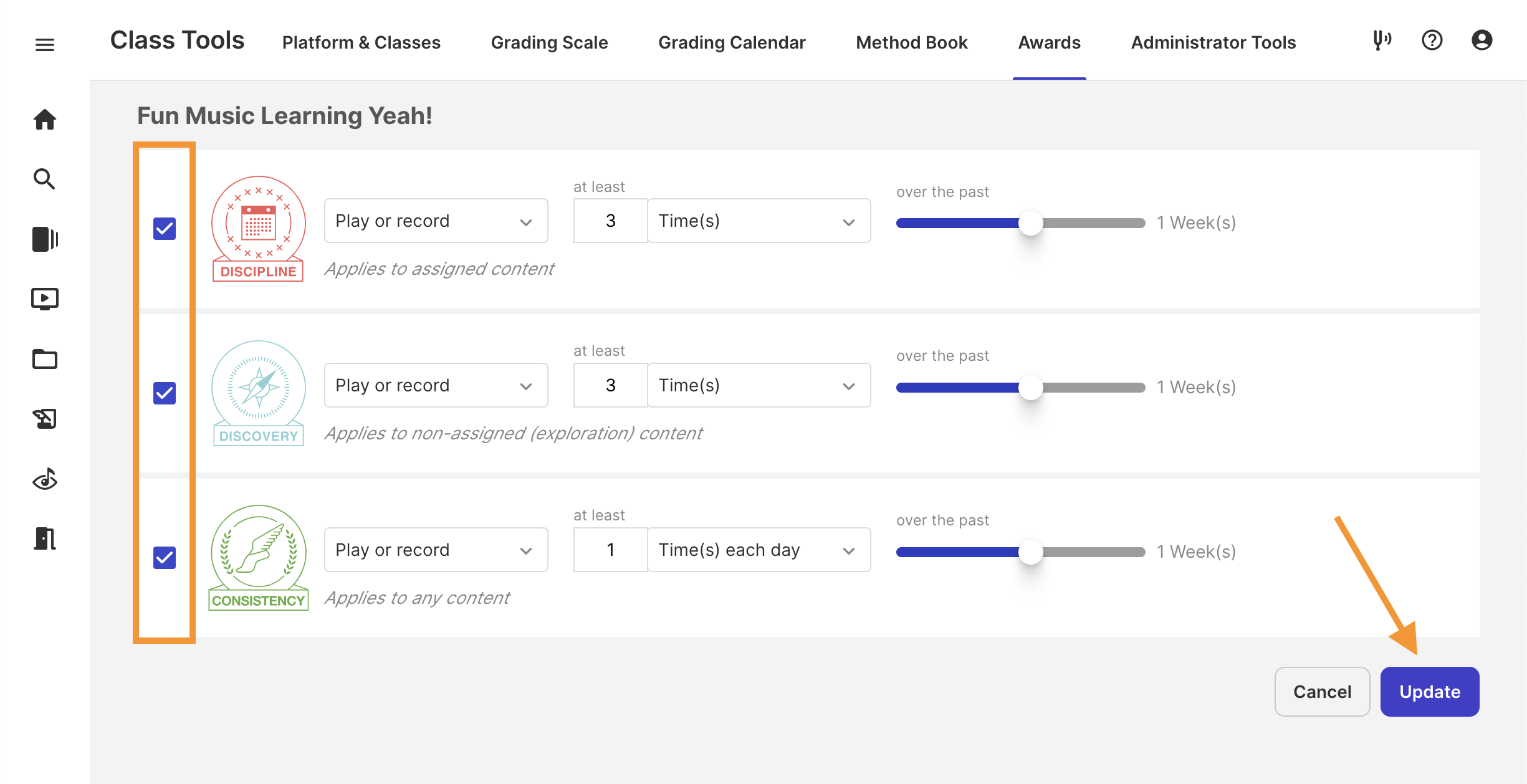Click Consistency 'at least' number field
The width and height of the screenshot is (1527, 784).
[x=611, y=550]
